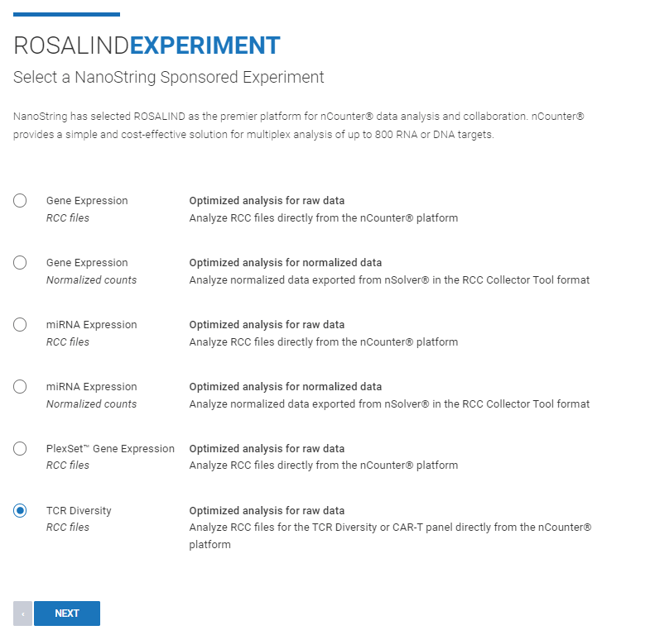Choose Gene Expression Normalized counts radio option

coord(20,263)
